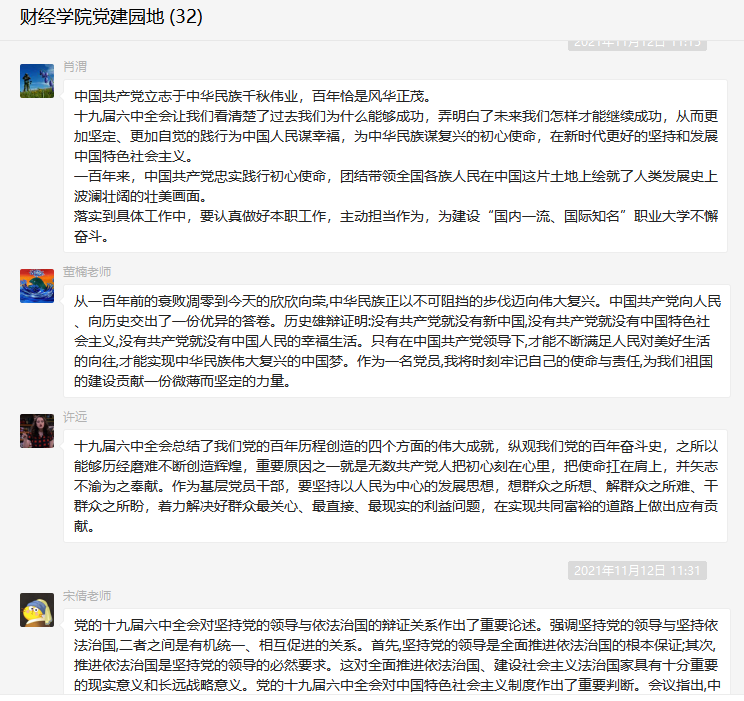Select the sender name 宋倩老师
Viewport: 744px width, 701px height.
(x=87, y=596)
